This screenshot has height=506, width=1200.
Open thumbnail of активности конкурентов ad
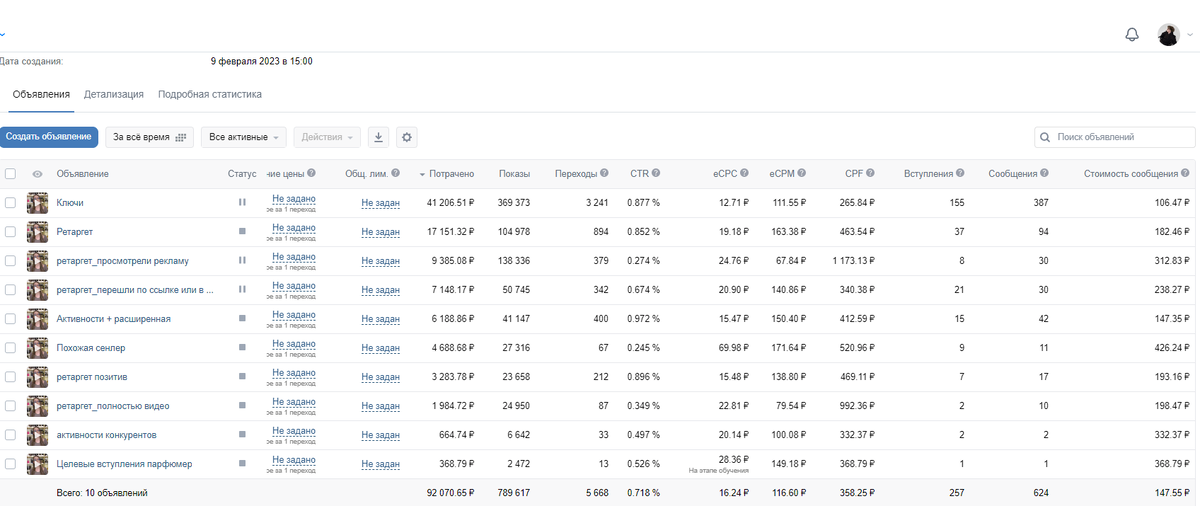pyautogui.click(x=38, y=435)
